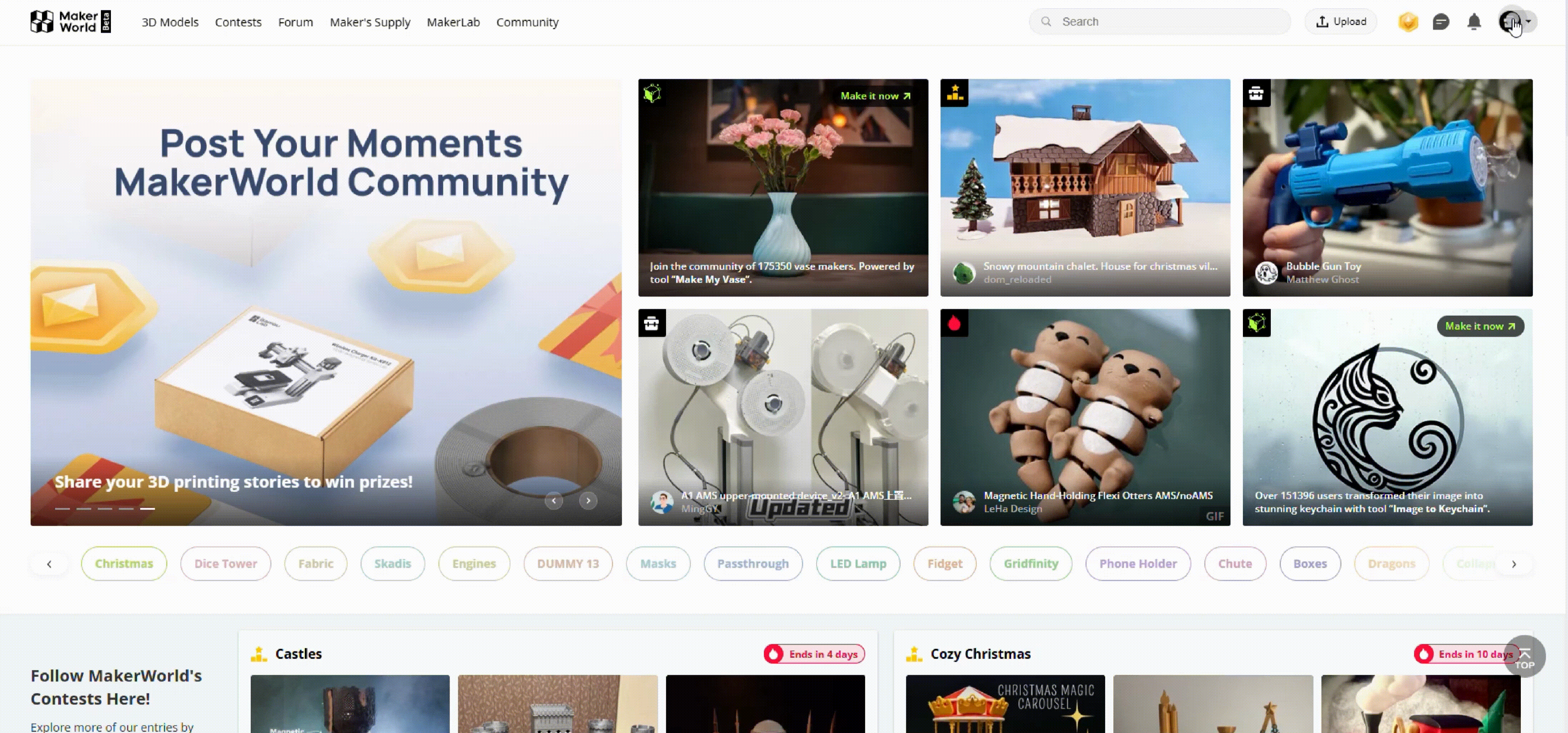Open the Bubble Gun Toy model
This screenshot has width=1568, height=733.
click(x=1388, y=188)
